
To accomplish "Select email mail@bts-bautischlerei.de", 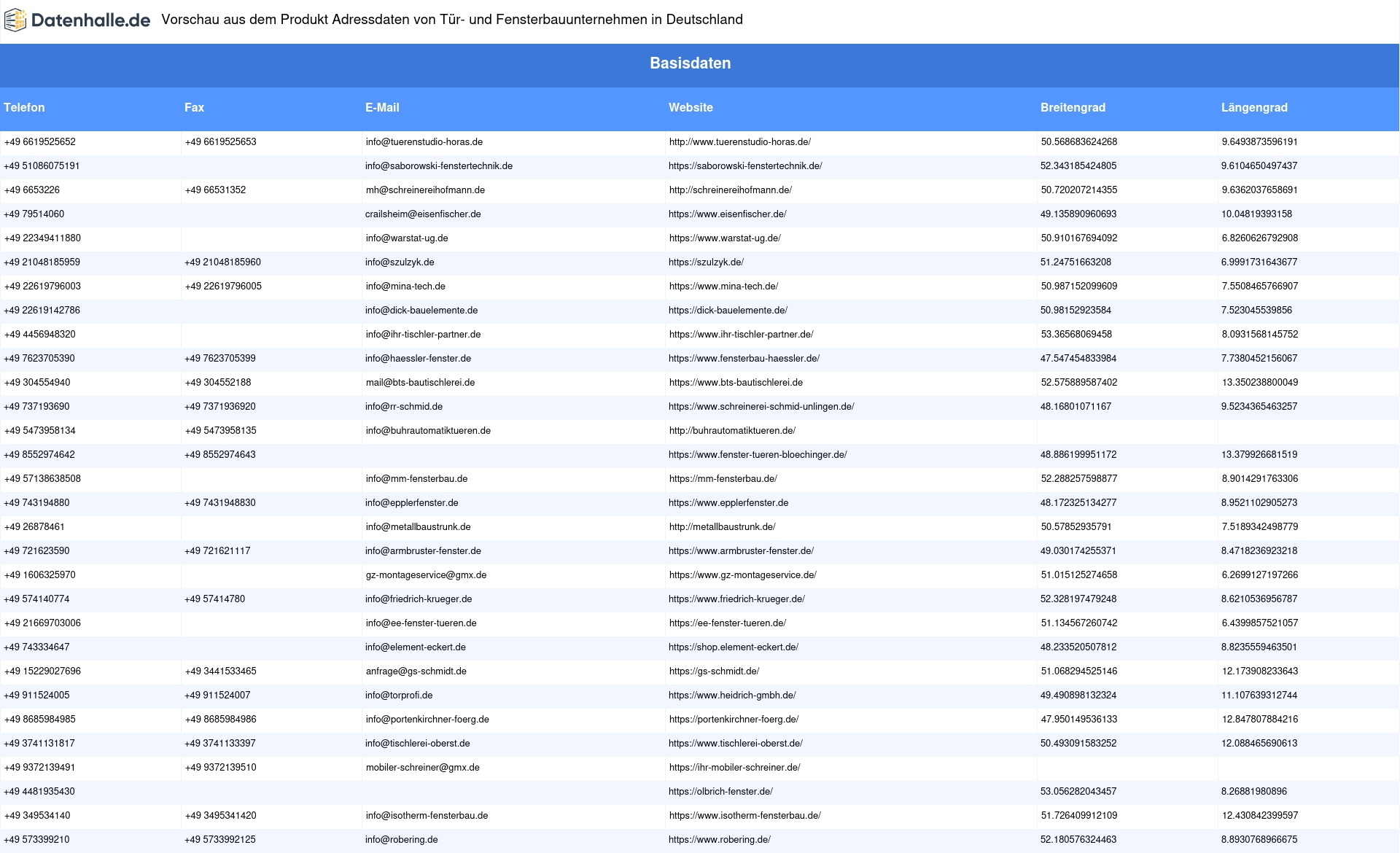I will (x=420, y=383).
